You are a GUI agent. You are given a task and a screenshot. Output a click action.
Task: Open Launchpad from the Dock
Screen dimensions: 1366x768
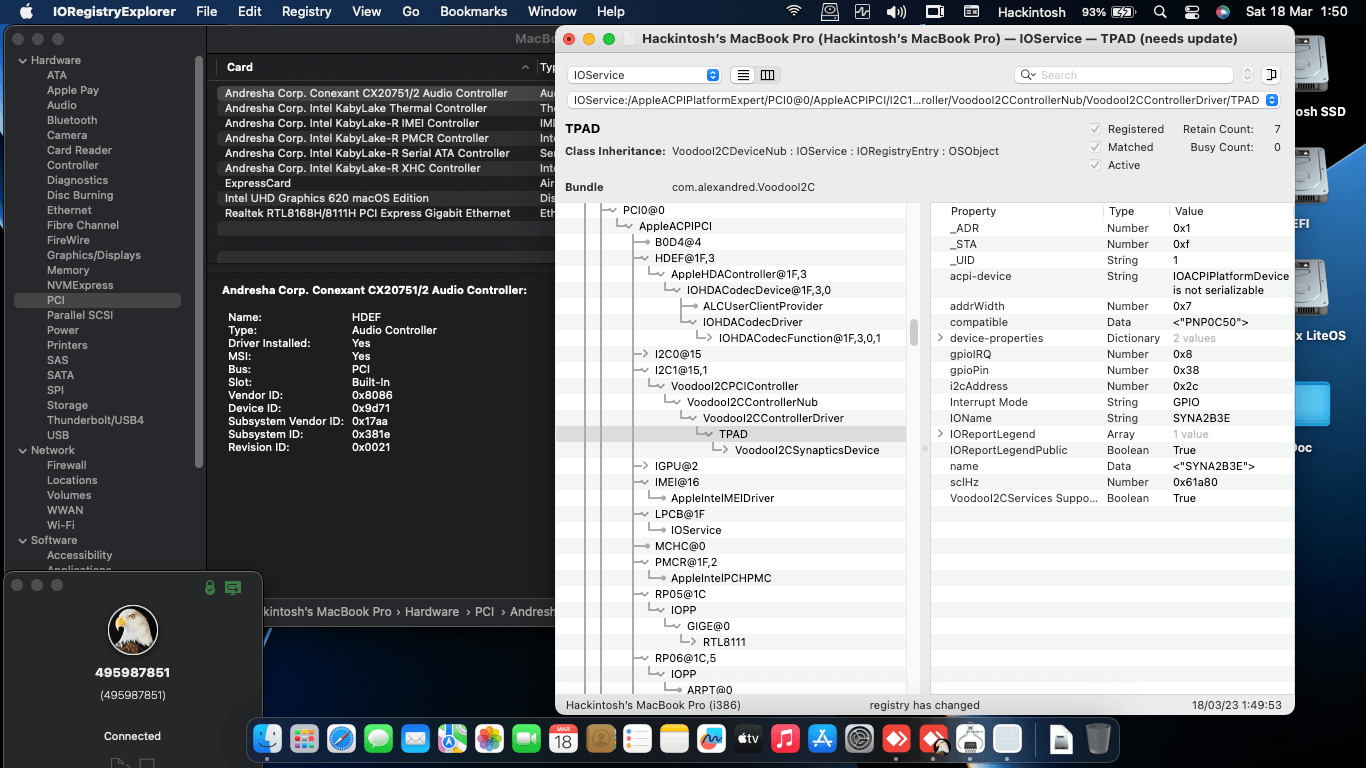tap(304, 739)
